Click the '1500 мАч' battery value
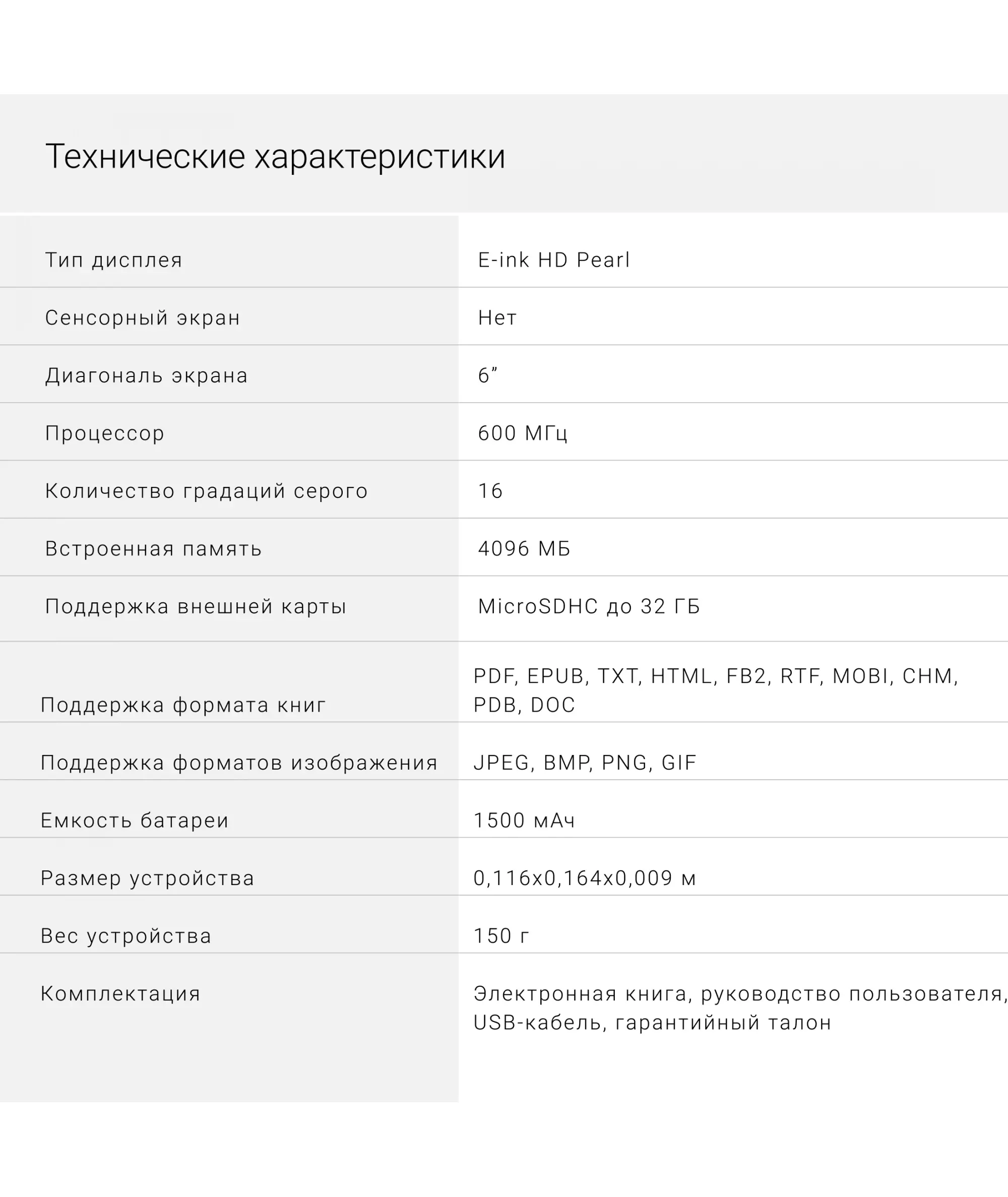The image size is (1008, 1197). (x=524, y=821)
